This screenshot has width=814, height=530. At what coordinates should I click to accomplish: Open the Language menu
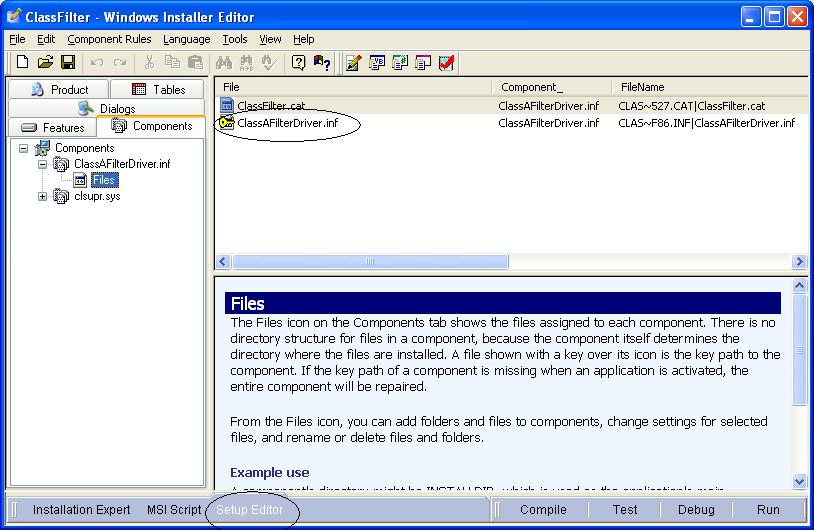tap(186, 39)
